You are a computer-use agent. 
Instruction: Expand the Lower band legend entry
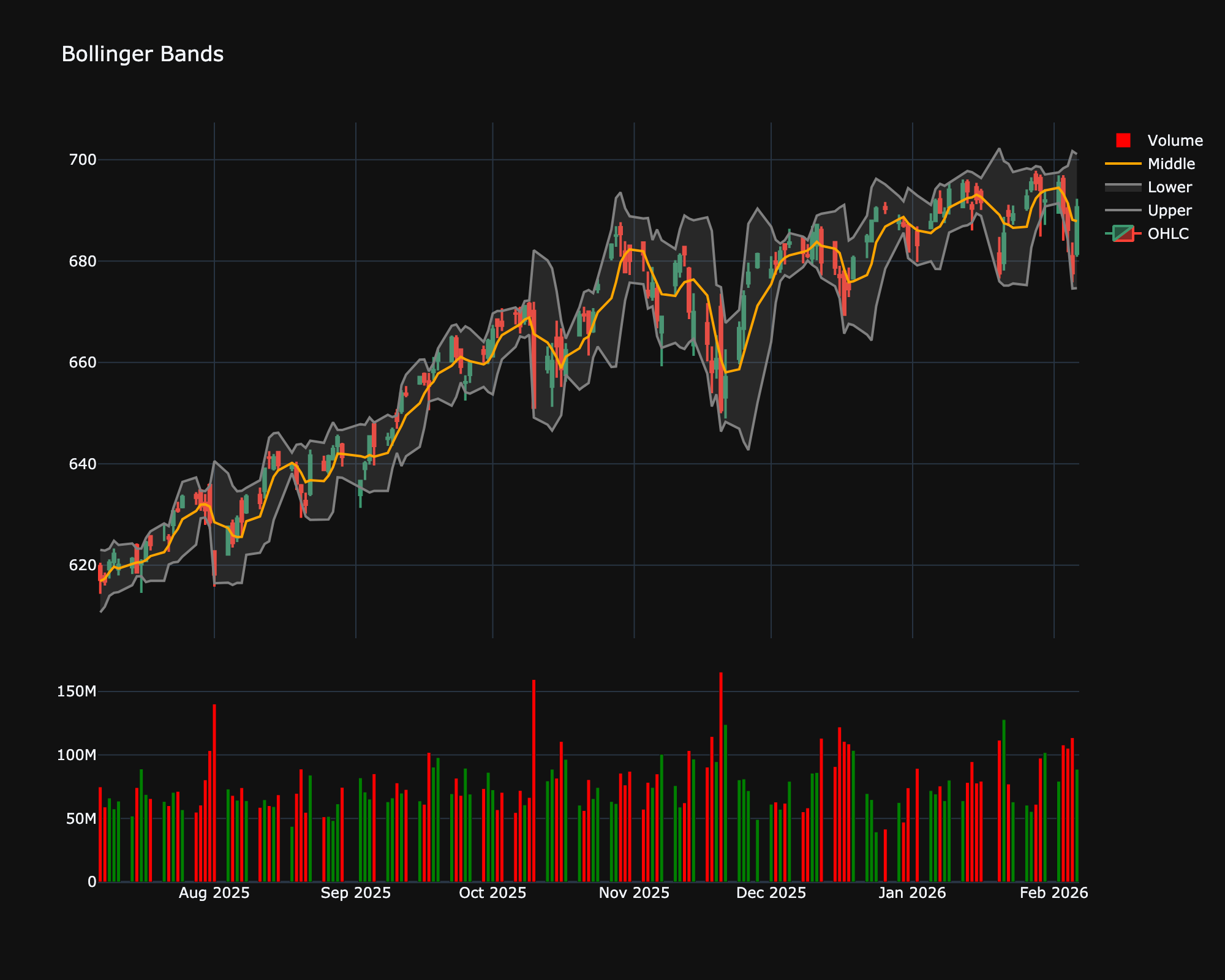(1169, 187)
